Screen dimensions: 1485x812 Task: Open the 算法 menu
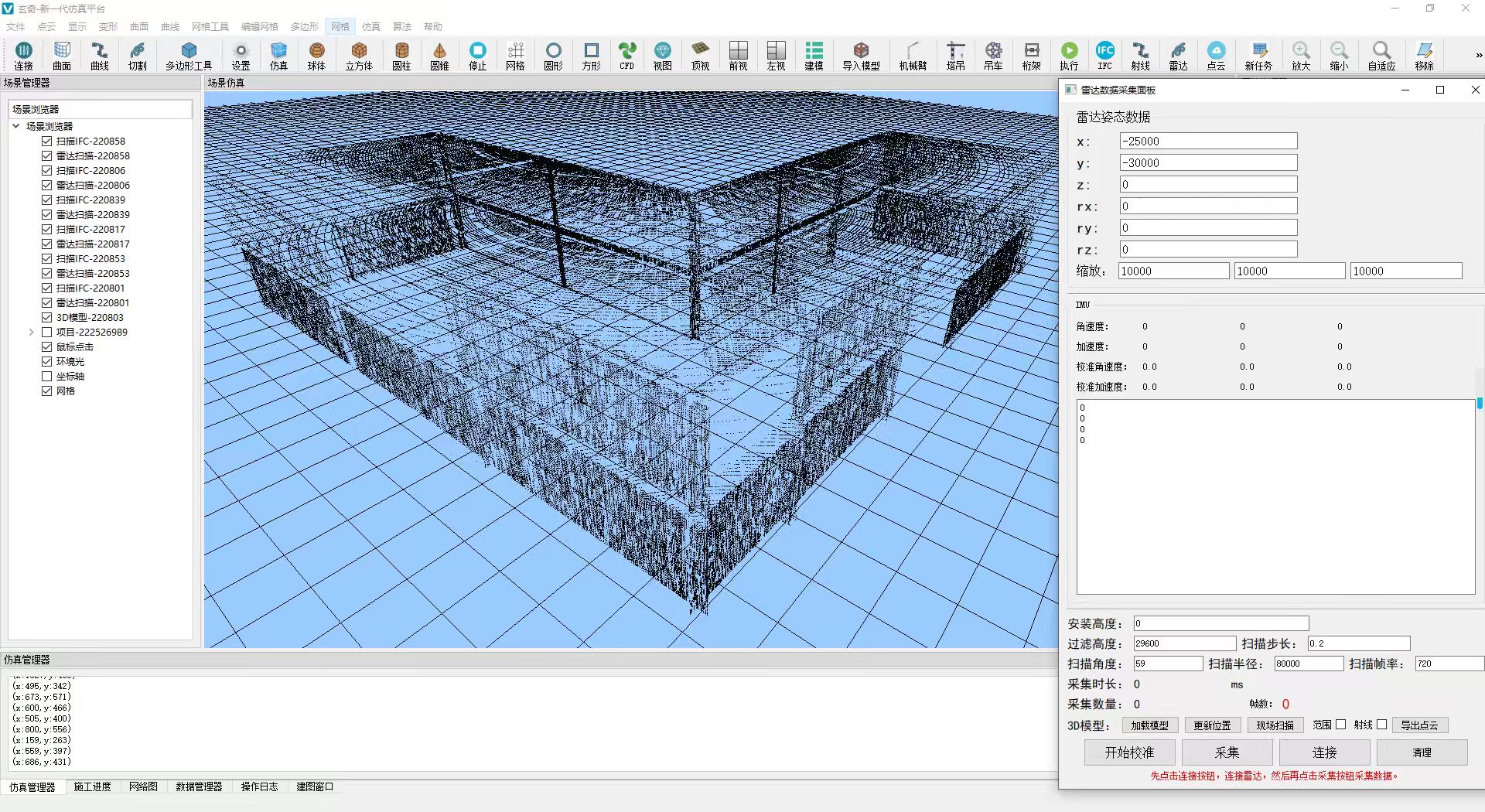point(401,26)
